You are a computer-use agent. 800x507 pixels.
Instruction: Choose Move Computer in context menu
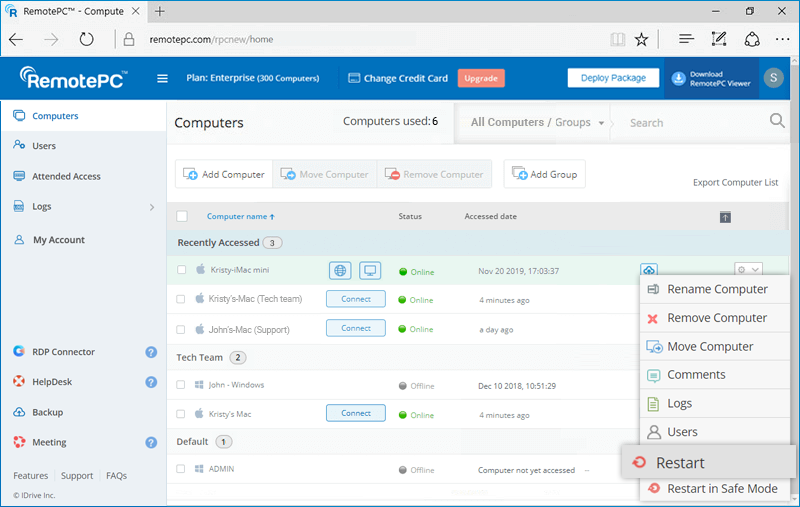pos(715,346)
